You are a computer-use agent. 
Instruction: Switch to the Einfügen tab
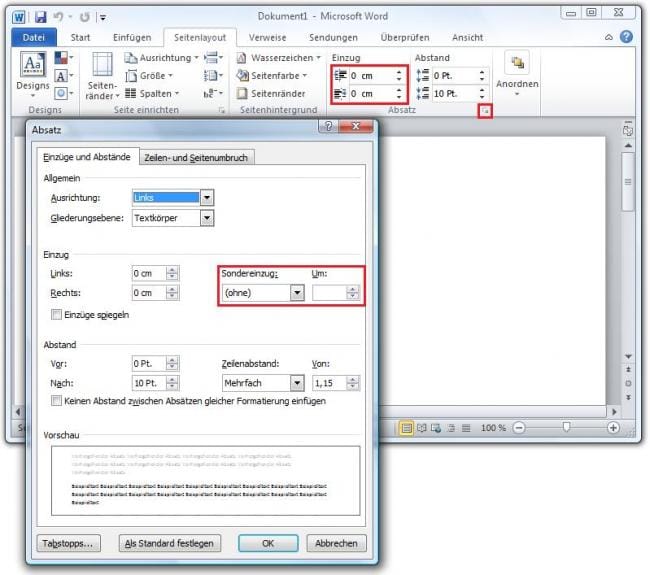[132, 38]
